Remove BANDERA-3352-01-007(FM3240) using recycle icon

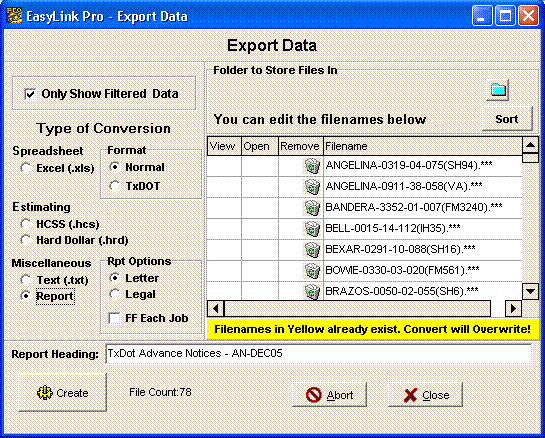pos(312,208)
